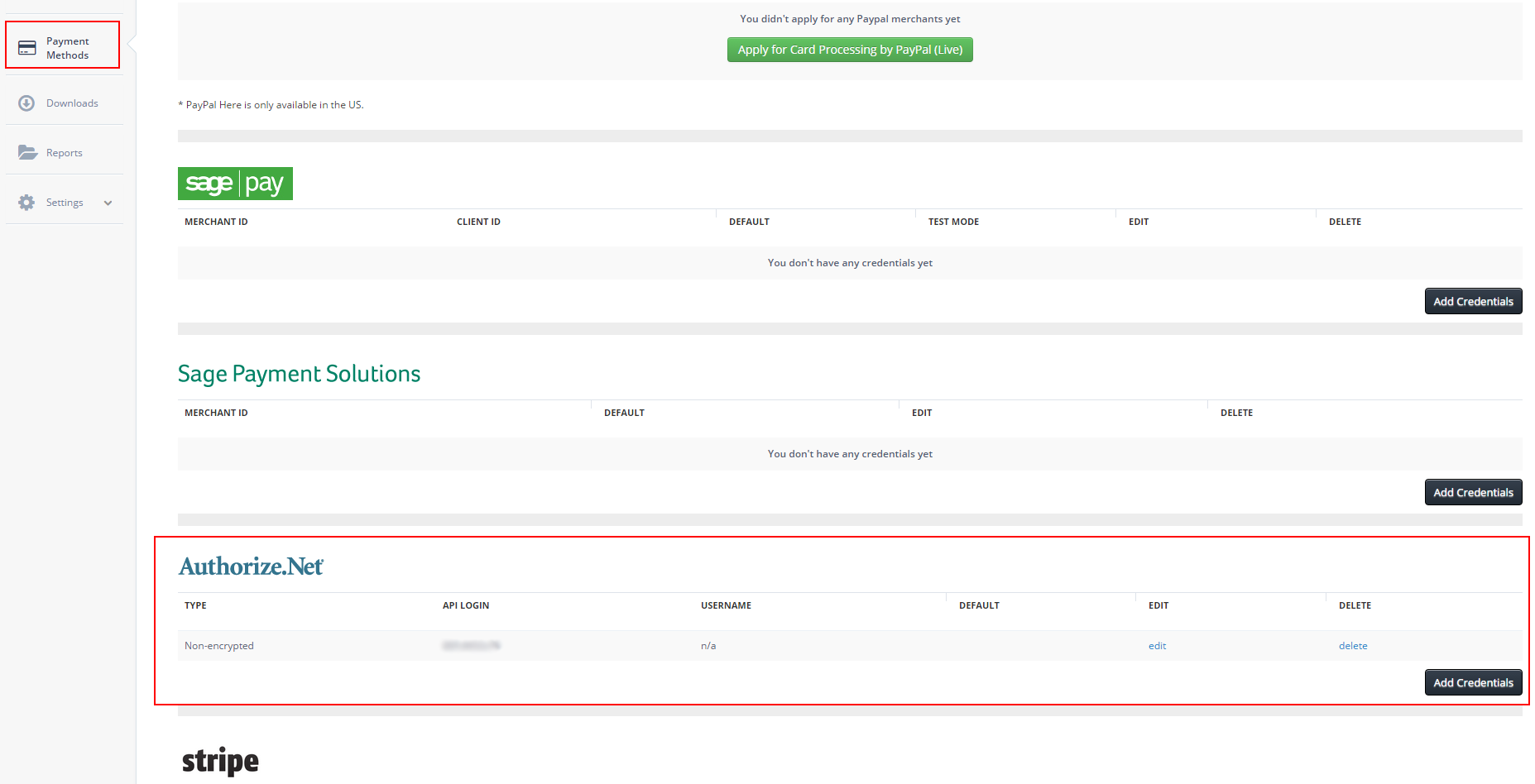Delete the Non-encrypted Authorize.Net credential
The width and height of the screenshot is (1535, 784).
coord(1353,646)
